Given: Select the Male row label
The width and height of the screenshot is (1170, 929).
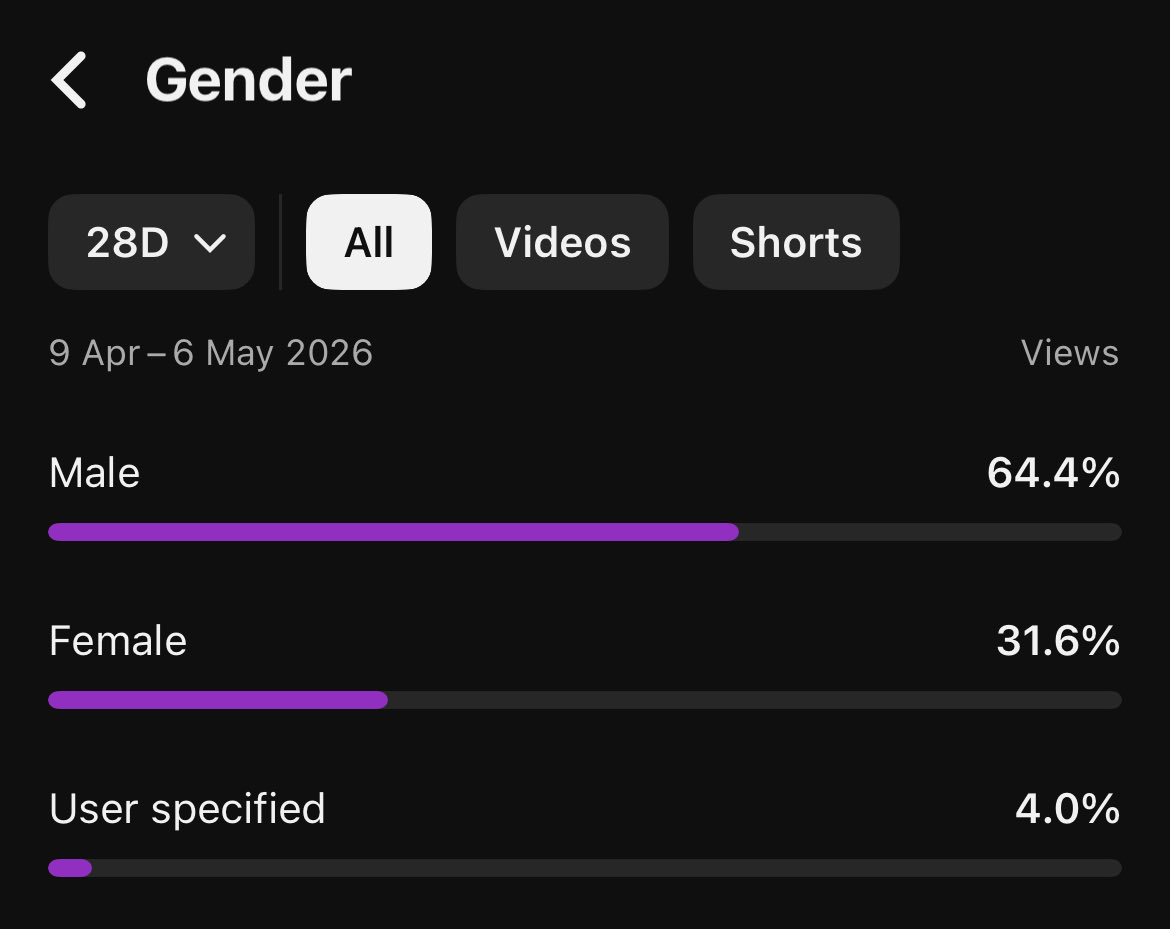Looking at the screenshot, I should pos(94,473).
